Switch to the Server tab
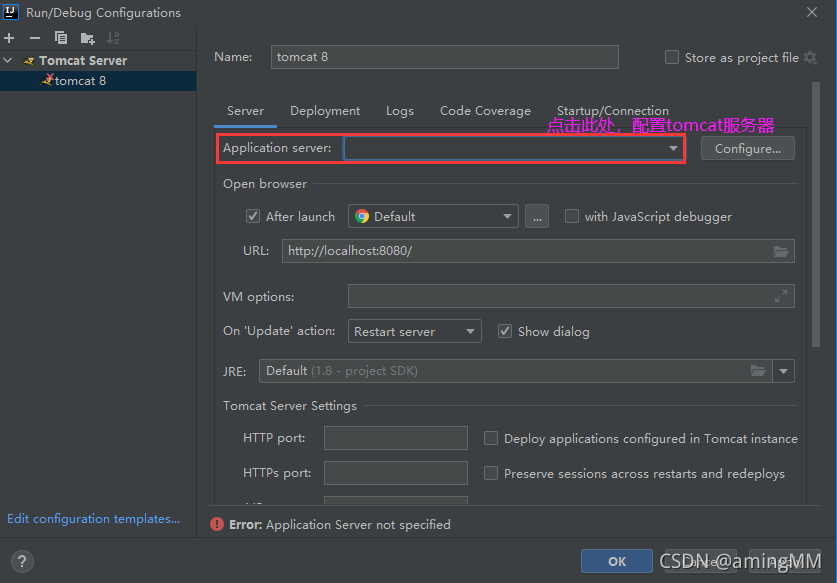Image resolution: width=837 pixels, height=583 pixels. (245, 111)
